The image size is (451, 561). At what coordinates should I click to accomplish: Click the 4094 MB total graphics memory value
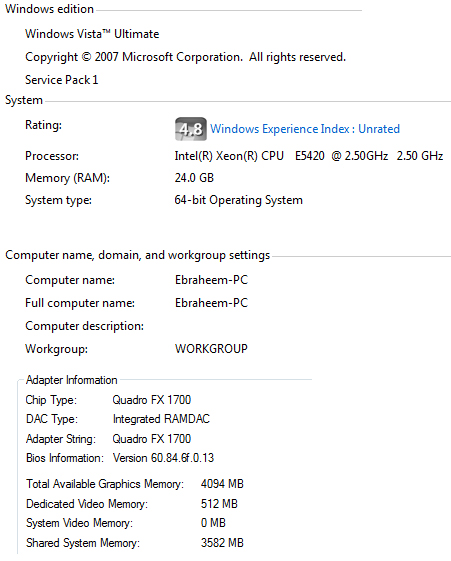(x=222, y=484)
